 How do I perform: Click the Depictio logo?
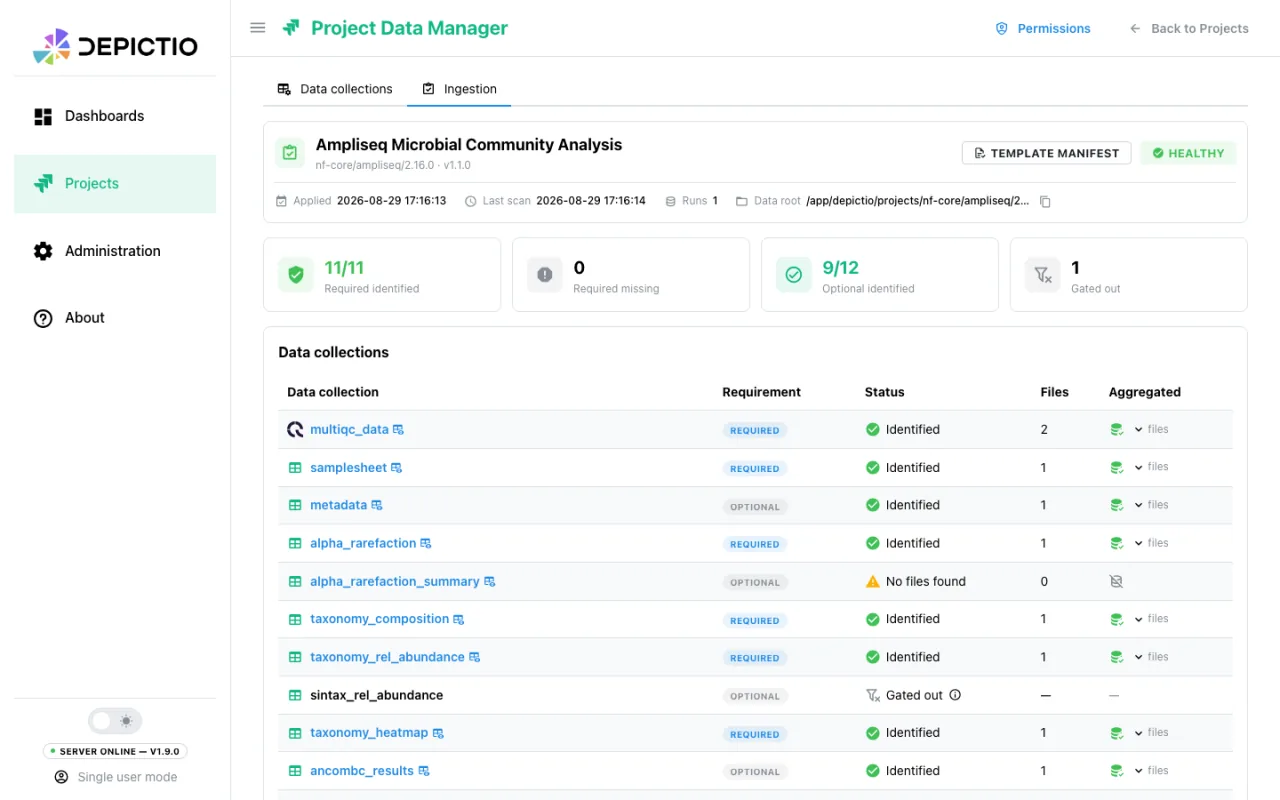[115, 46]
